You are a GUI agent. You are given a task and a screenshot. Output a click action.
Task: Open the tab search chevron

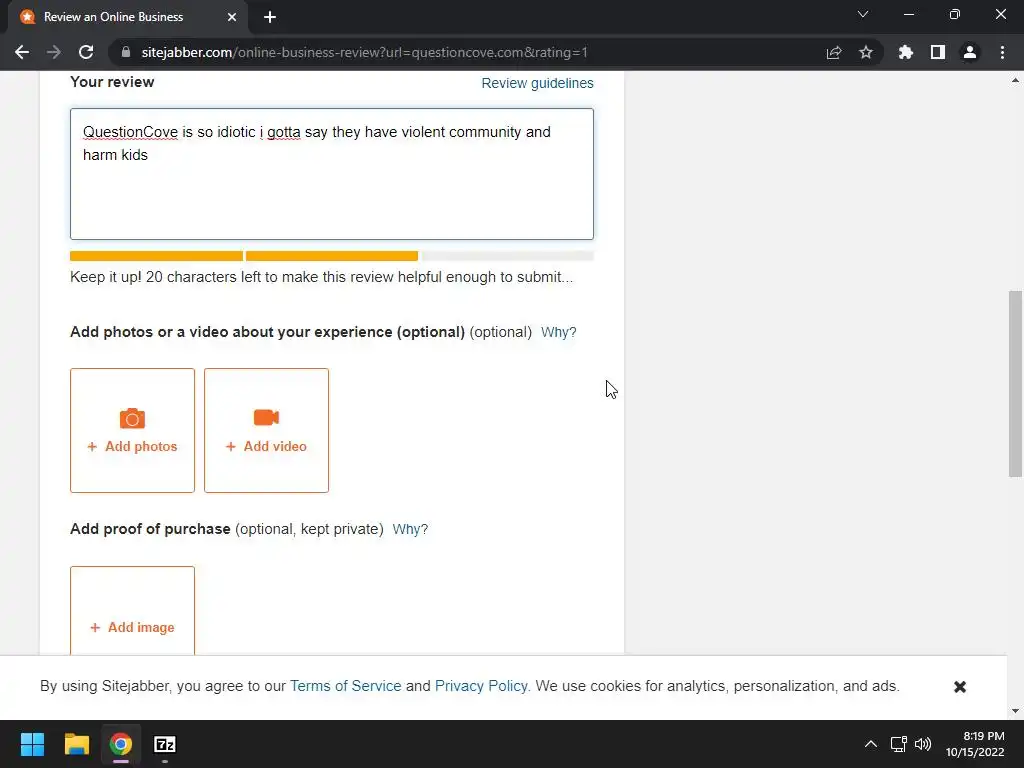coord(863,14)
